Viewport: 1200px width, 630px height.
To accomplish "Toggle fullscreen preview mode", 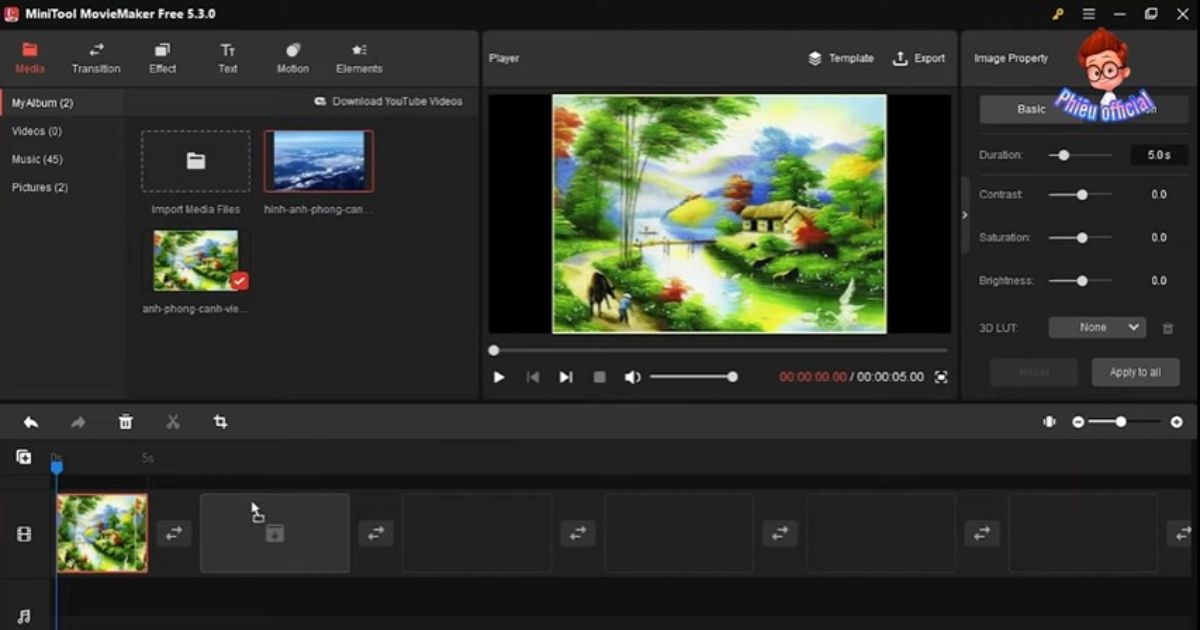I will point(941,377).
